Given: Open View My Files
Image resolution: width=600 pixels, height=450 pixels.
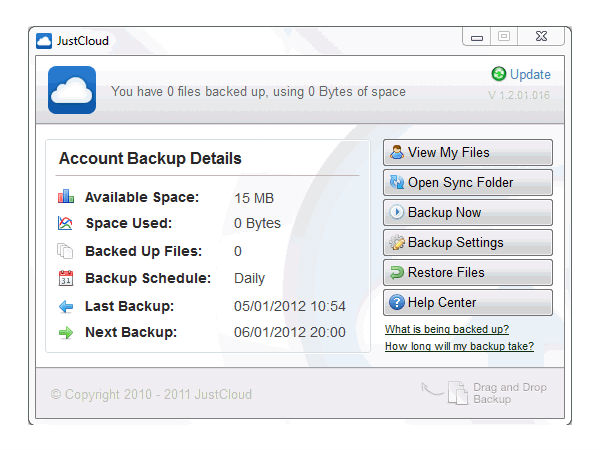Looking at the screenshot, I should (x=468, y=152).
